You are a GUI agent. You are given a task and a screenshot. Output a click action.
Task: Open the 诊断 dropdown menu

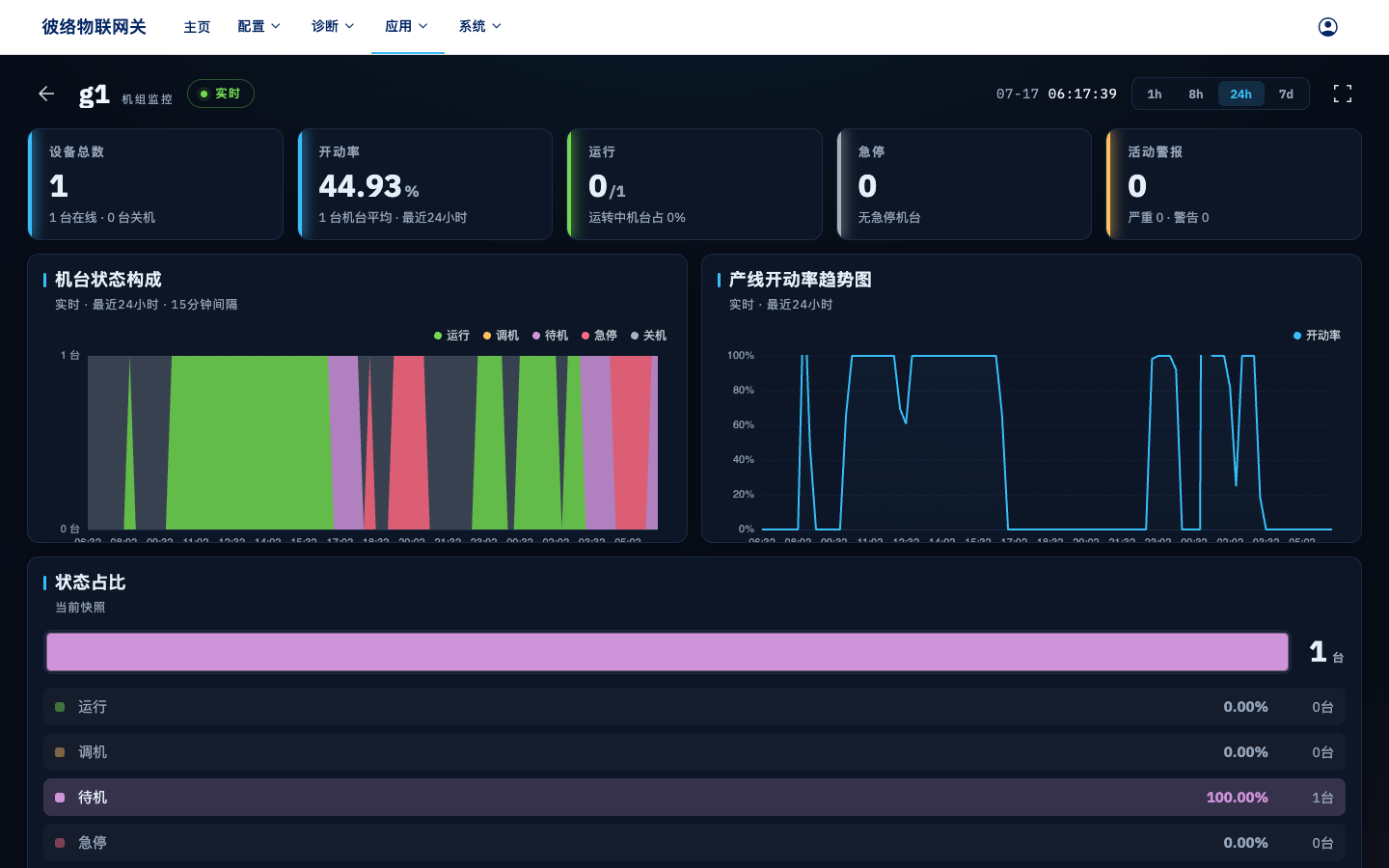point(333,26)
